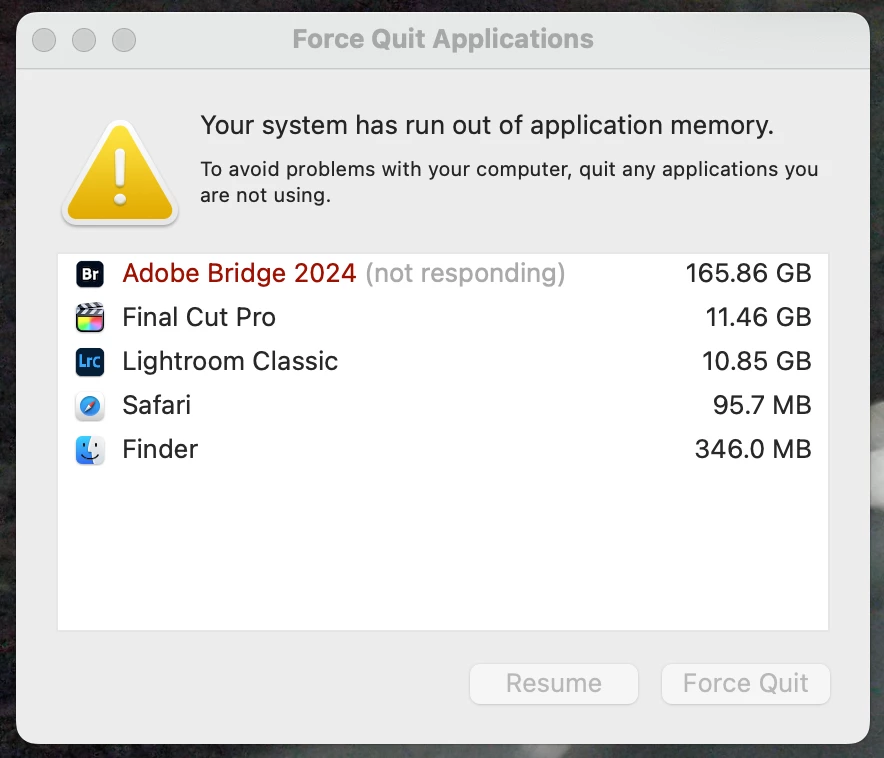This screenshot has width=884, height=758.
Task: Click the Resume button
Action: pyautogui.click(x=553, y=684)
